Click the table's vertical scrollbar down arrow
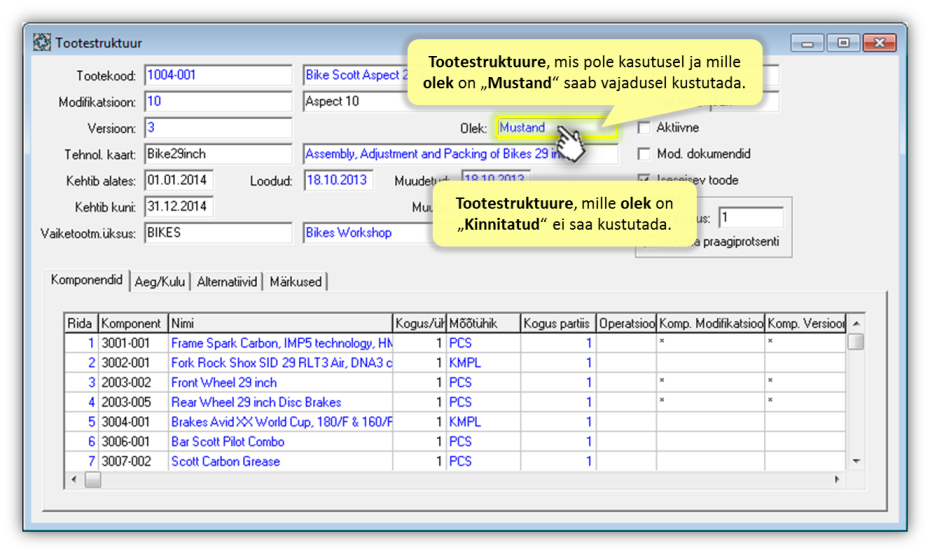Image resolution: width=930 pixels, height=554 pixels. pyautogui.click(x=856, y=461)
